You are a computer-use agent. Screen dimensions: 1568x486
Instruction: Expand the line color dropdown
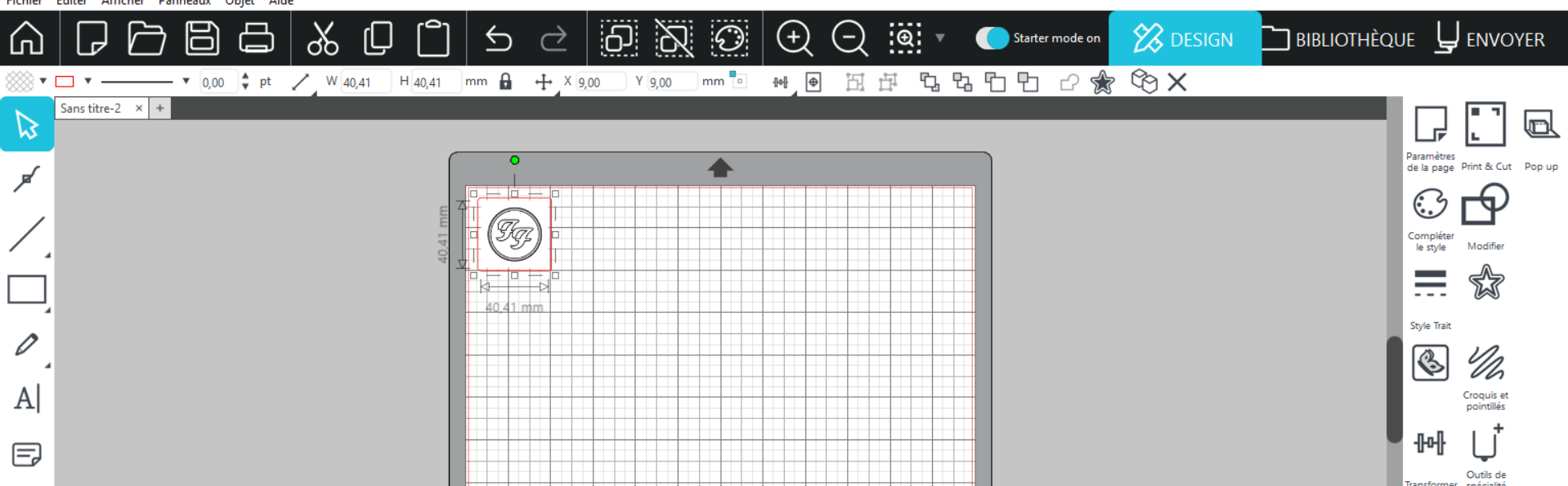87,82
